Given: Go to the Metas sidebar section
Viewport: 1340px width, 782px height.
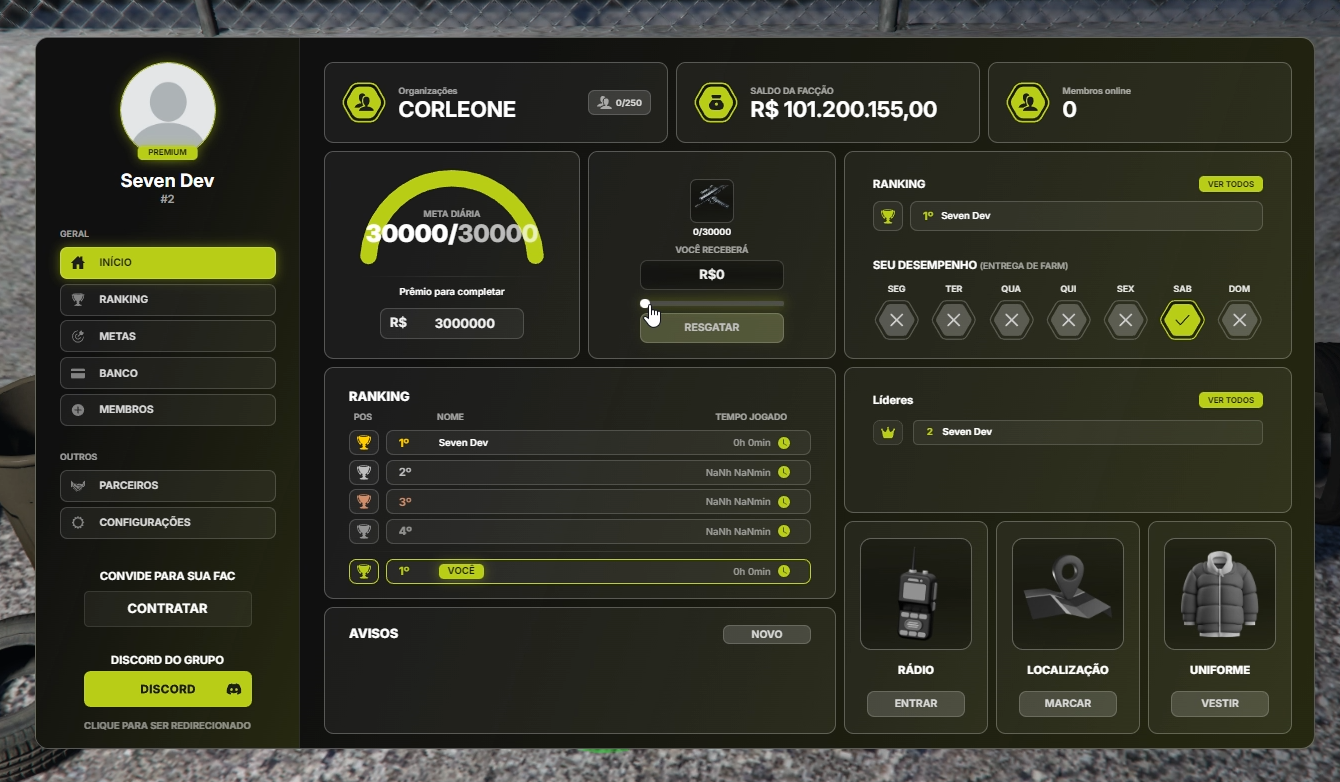Looking at the screenshot, I should pyautogui.click(x=167, y=336).
